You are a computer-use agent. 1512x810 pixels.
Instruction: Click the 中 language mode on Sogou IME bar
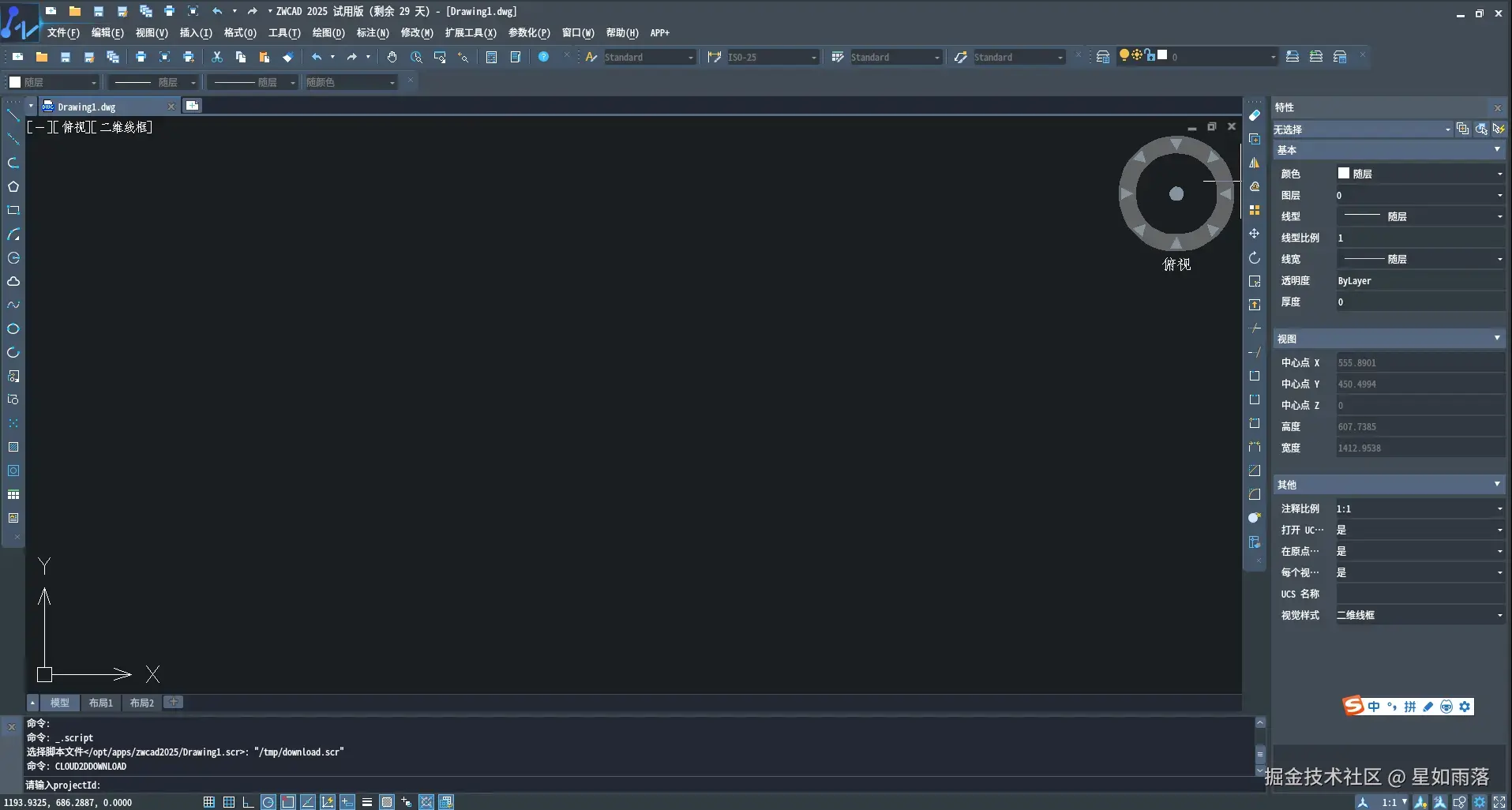click(1375, 707)
